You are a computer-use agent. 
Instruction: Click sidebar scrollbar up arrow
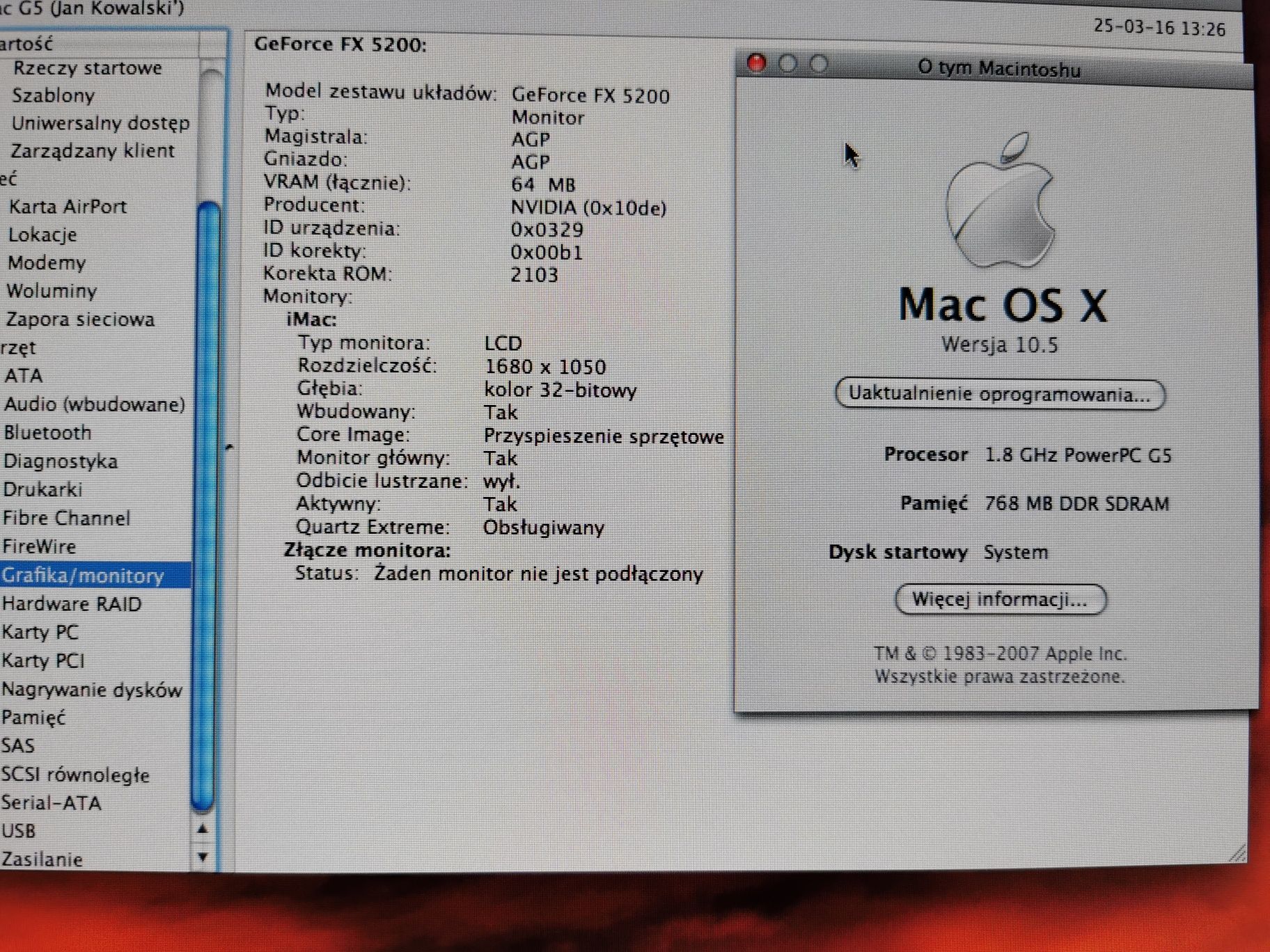203,829
